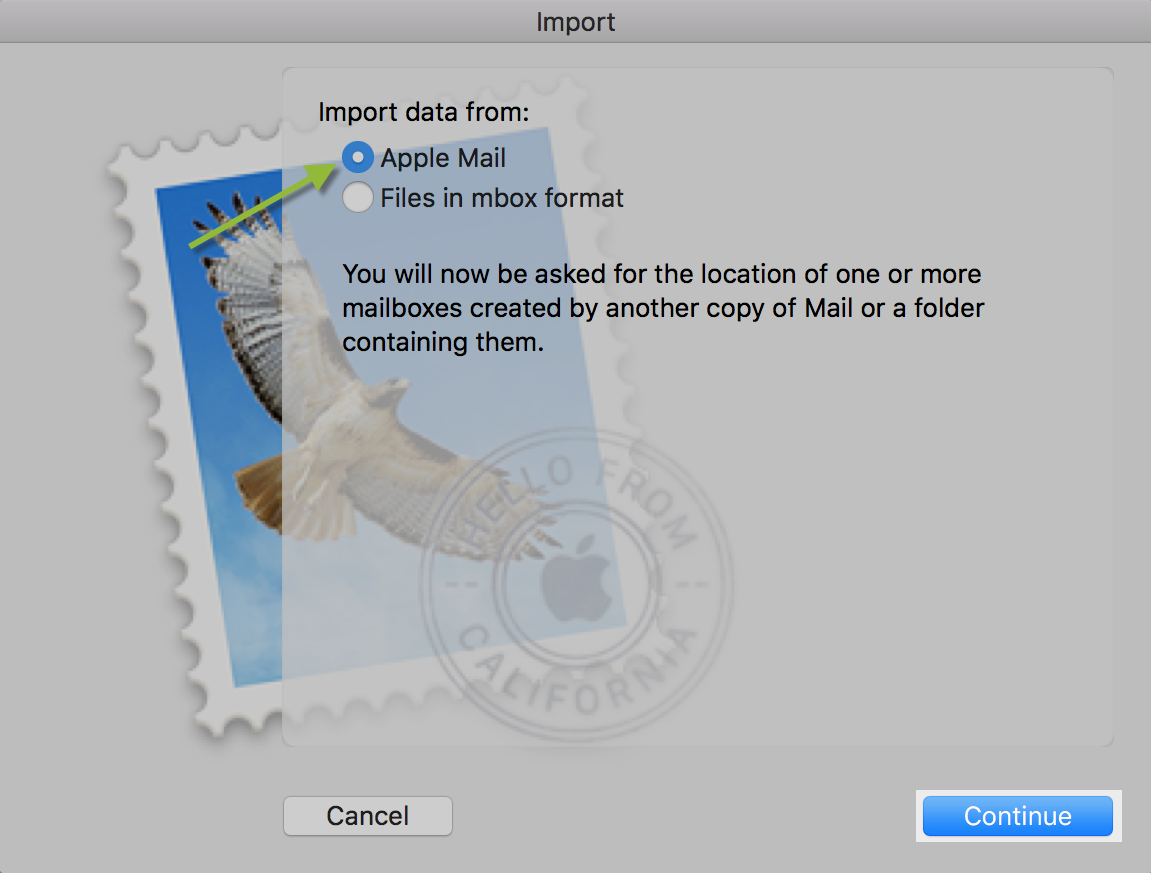This screenshot has width=1151, height=873.
Task: Click the Import window title
Action: point(575,21)
